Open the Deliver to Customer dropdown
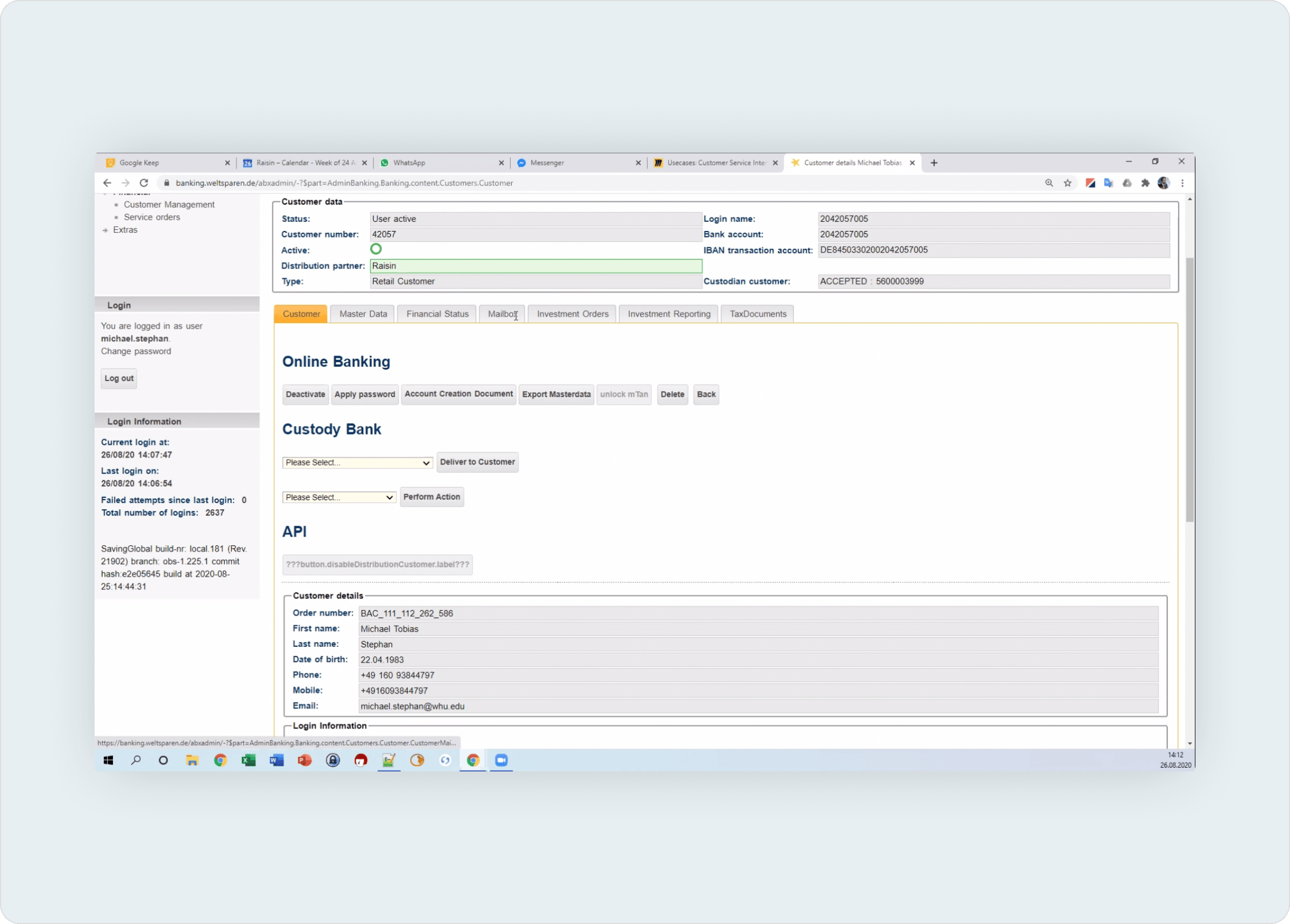This screenshot has width=1290, height=924. (x=357, y=463)
